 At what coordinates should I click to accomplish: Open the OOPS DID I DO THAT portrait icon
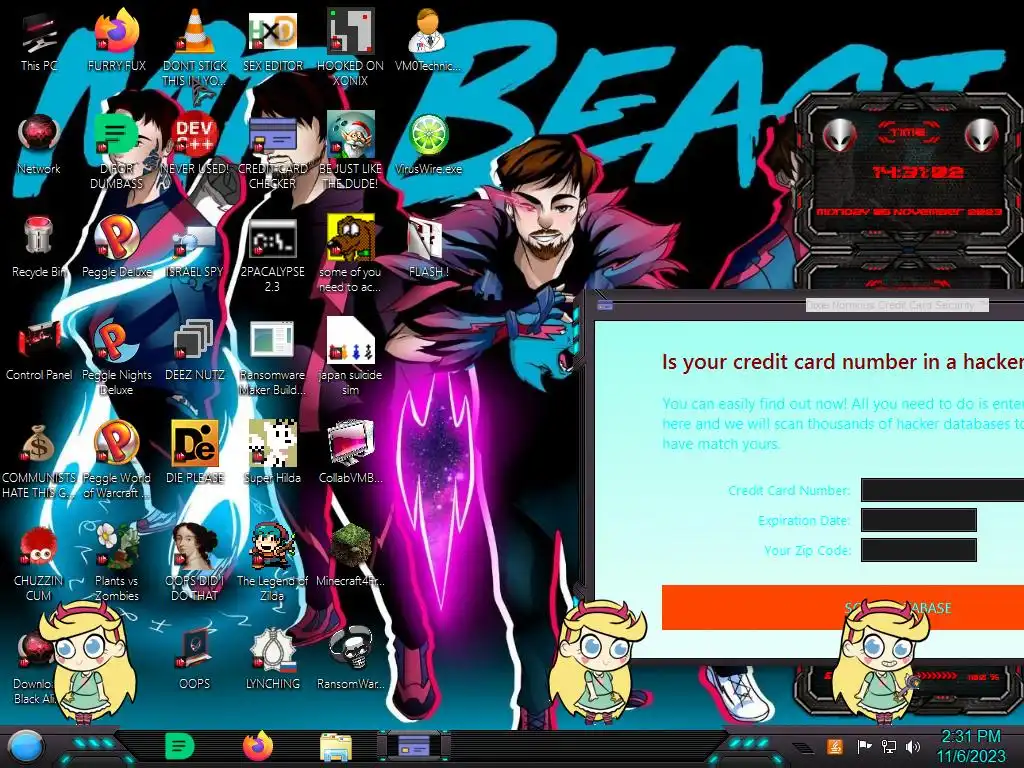[x=195, y=564]
